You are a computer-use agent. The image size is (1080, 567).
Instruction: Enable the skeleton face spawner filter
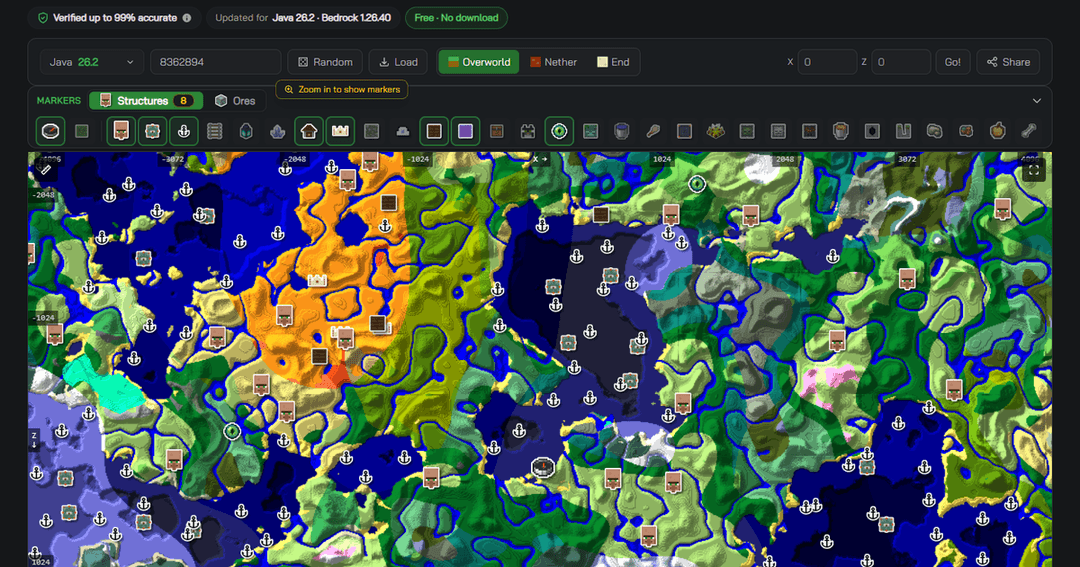coord(778,131)
